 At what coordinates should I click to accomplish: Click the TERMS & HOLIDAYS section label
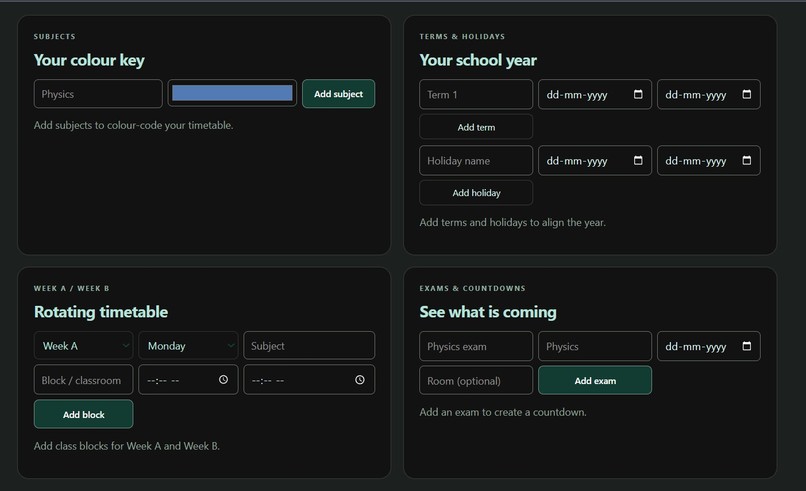pyautogui.click(x=462, y=37)
